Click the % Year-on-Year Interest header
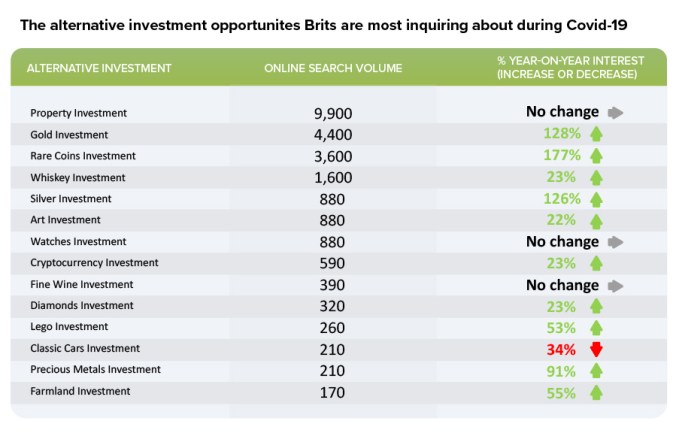The image size is (676, 433). (570, 67)
